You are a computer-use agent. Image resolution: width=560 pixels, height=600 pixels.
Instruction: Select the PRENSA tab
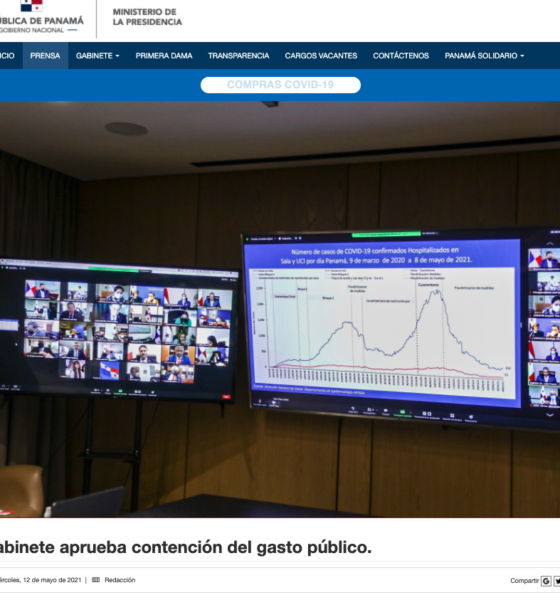coord(45,55)
